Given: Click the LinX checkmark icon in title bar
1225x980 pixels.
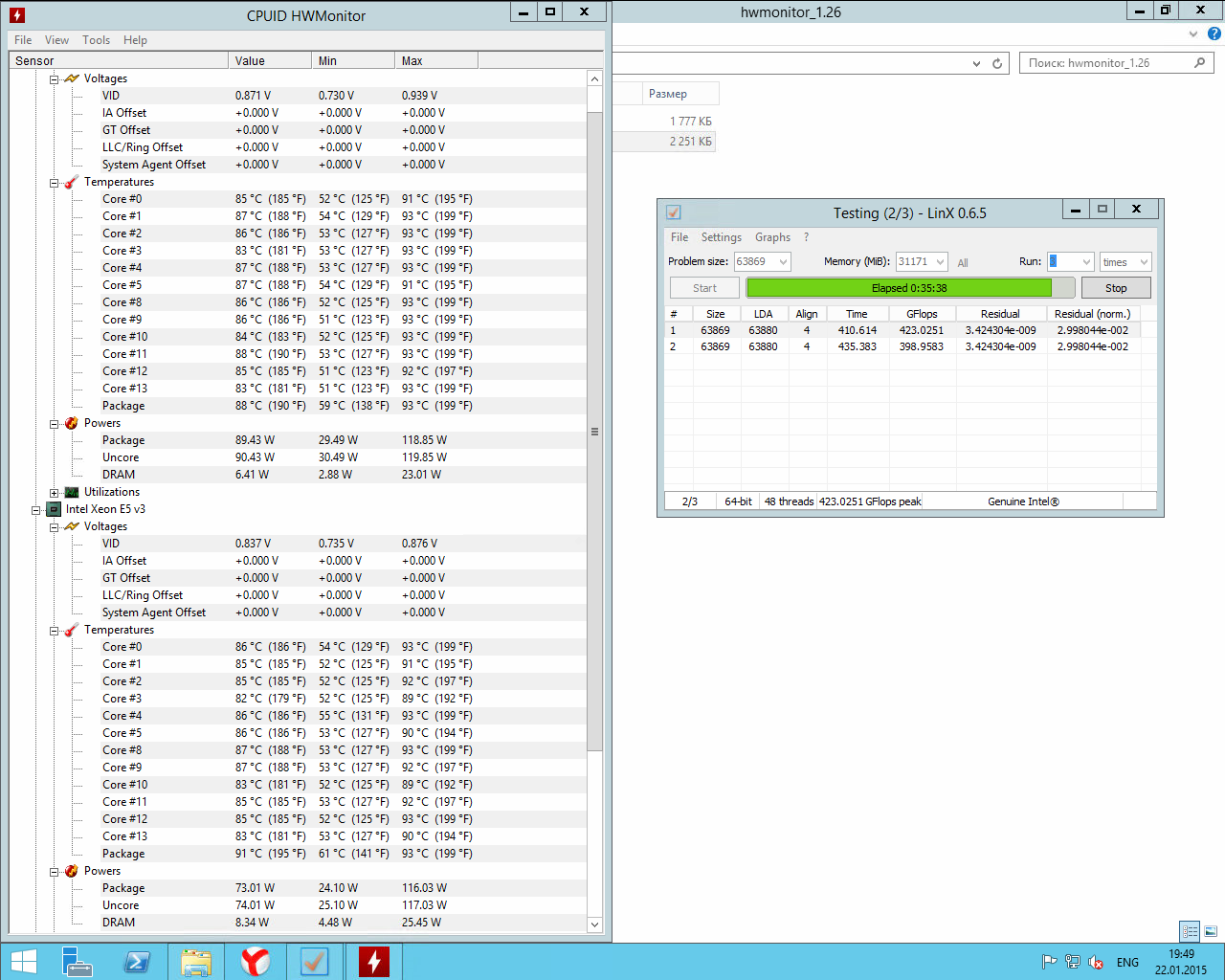Looking at the screenshot, I should coord(674,212).
